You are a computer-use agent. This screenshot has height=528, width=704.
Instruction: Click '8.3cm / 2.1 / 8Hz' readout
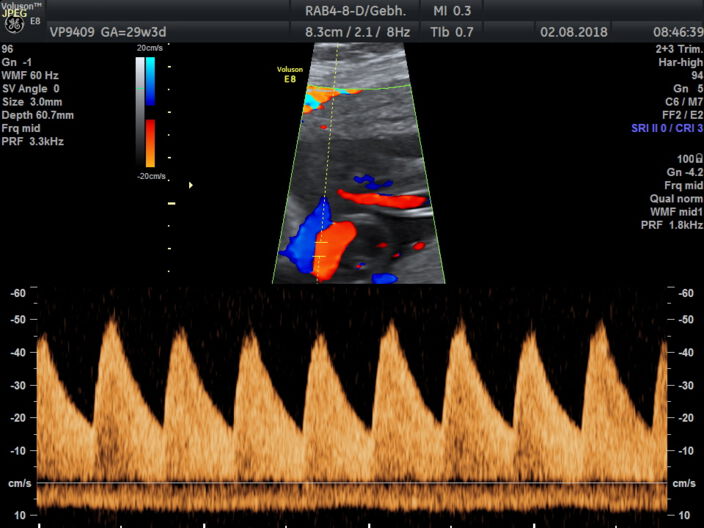pos(357,32)
